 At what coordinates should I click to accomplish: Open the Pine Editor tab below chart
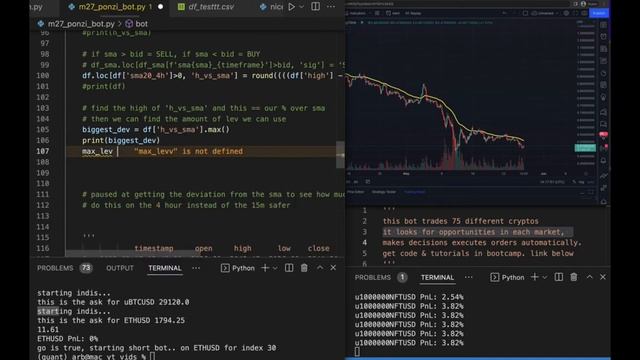[356, 192]
